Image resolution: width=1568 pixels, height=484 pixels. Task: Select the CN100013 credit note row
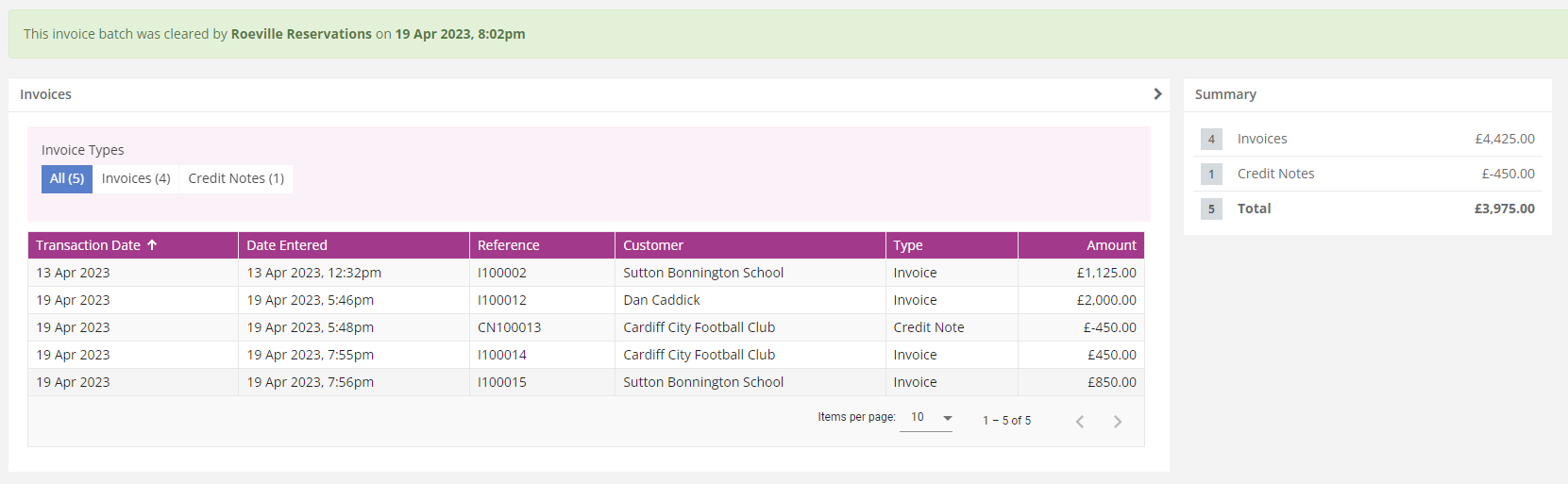[586, 327]
